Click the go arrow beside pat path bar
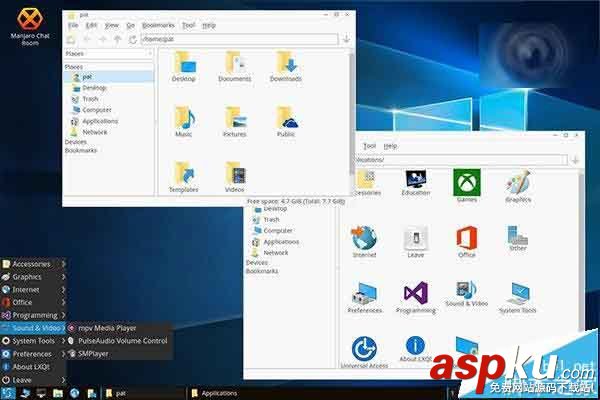This screenshot has width=600, height=400. pyautogui.click(x=346, y=39)
